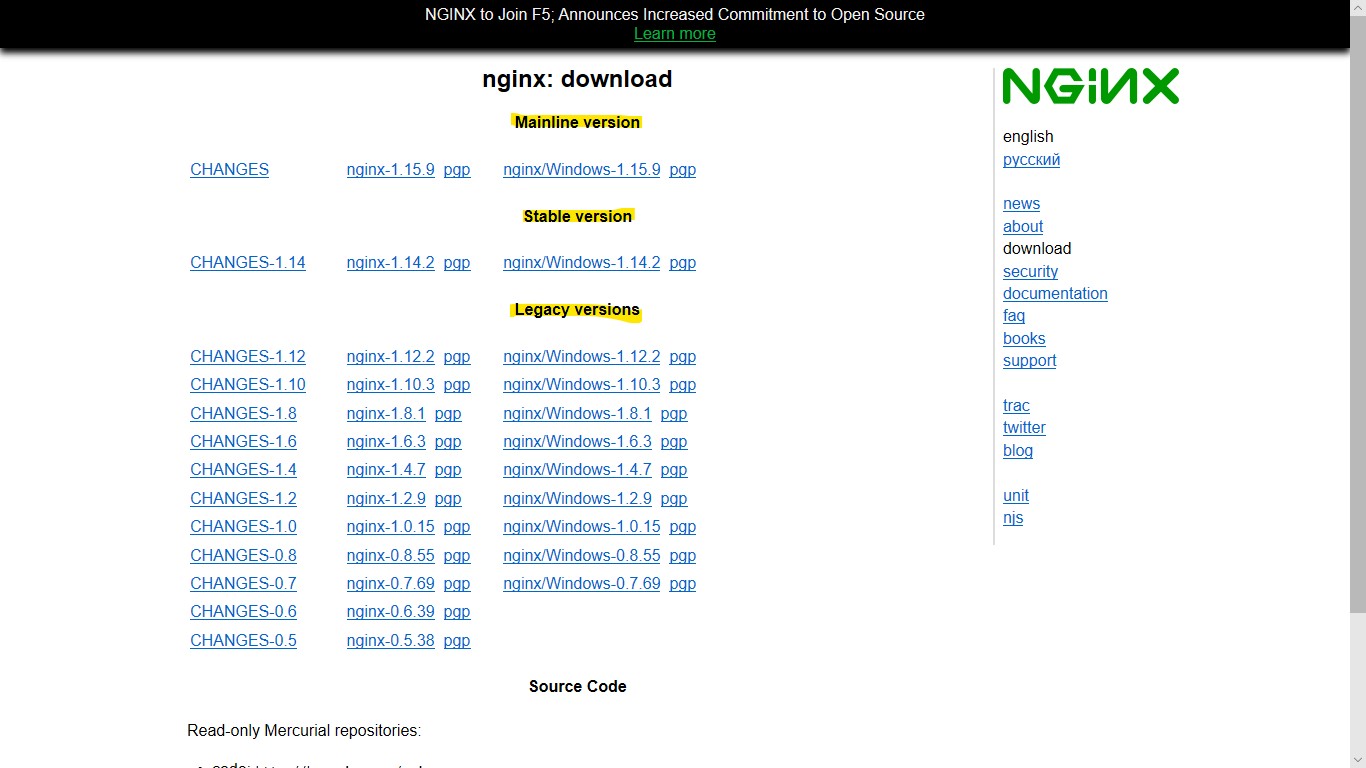Download nginx/Windows-1.6.3
The height and width of the screenshot is (768, 1366).
point(577,442)
